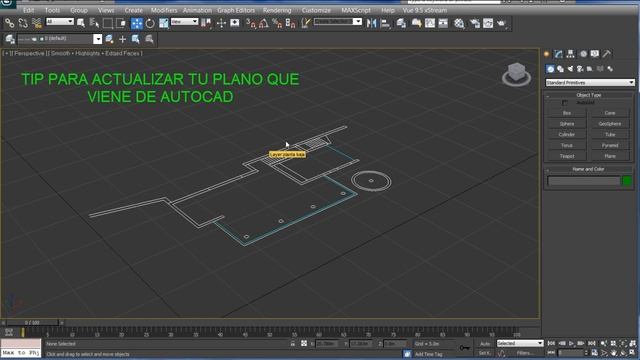
Task: Open the key filter Selected dropdown
Action: (520, 343)
